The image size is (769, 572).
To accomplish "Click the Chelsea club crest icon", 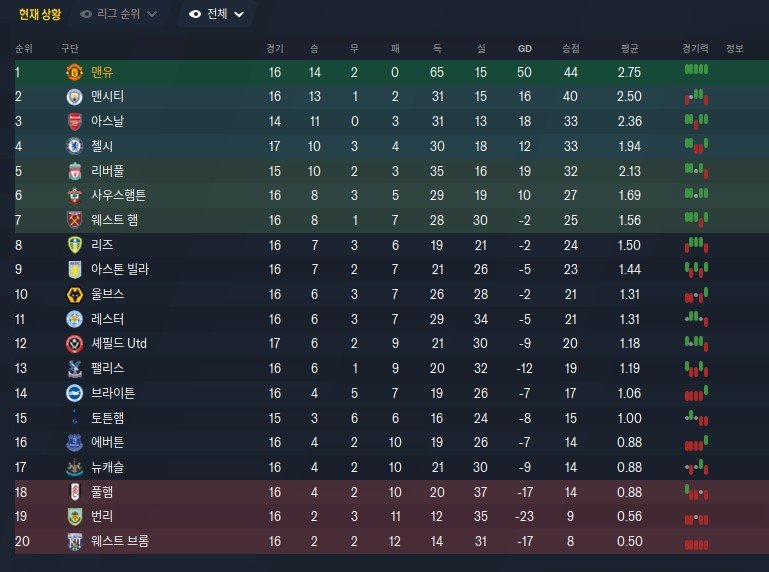I will coord(75,146).
